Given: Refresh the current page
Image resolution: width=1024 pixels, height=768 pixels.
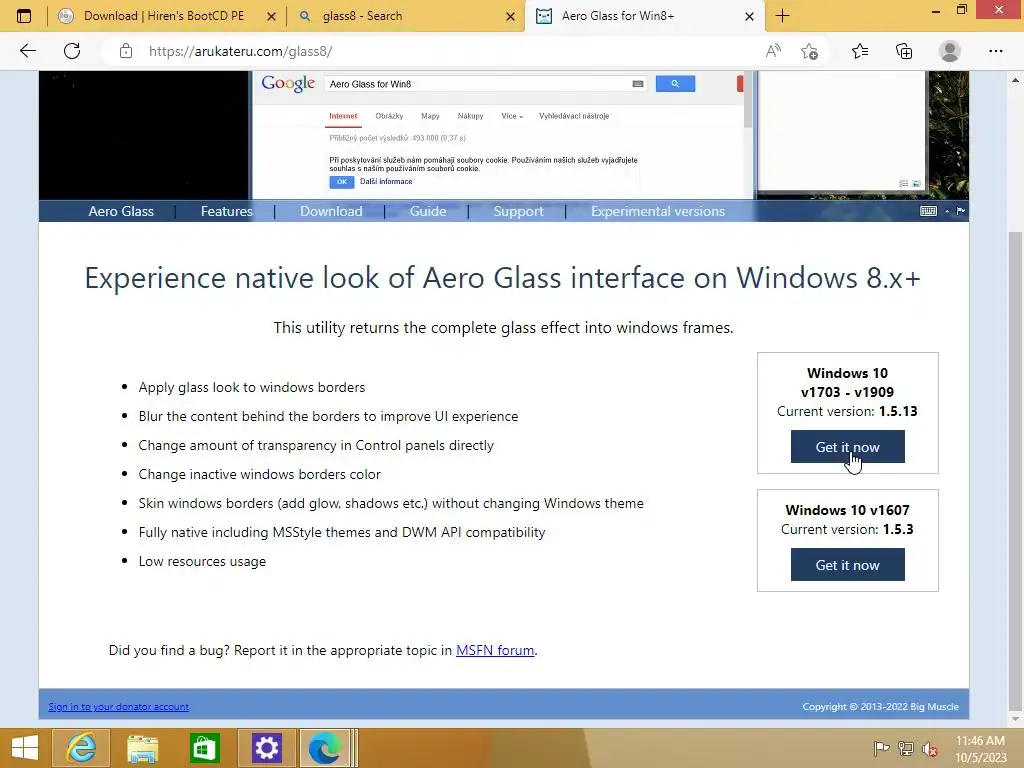Looking at the screenshot, I should (72, 51).
